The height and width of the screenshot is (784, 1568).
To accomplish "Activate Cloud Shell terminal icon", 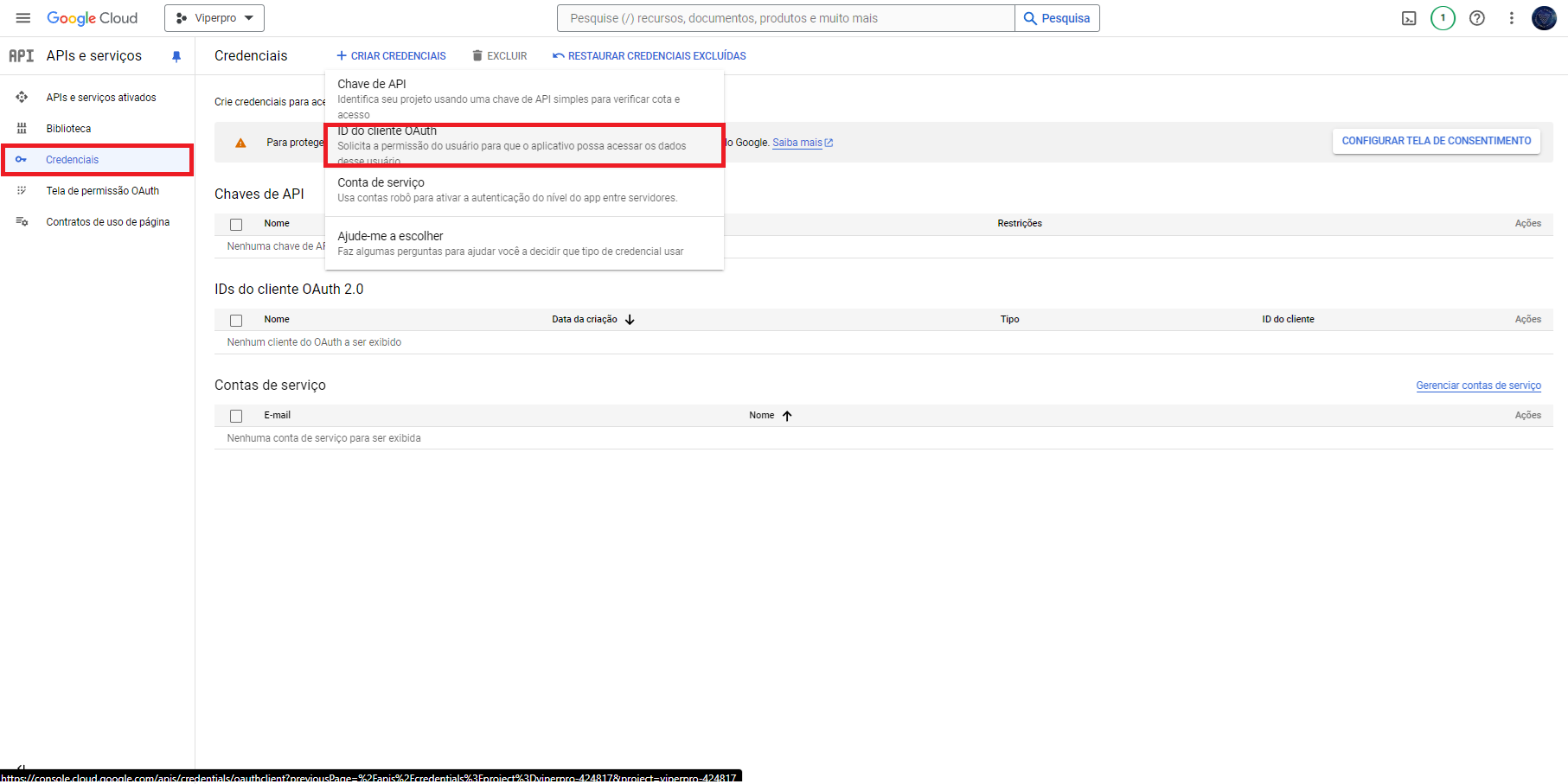I will pos(1409,18).
